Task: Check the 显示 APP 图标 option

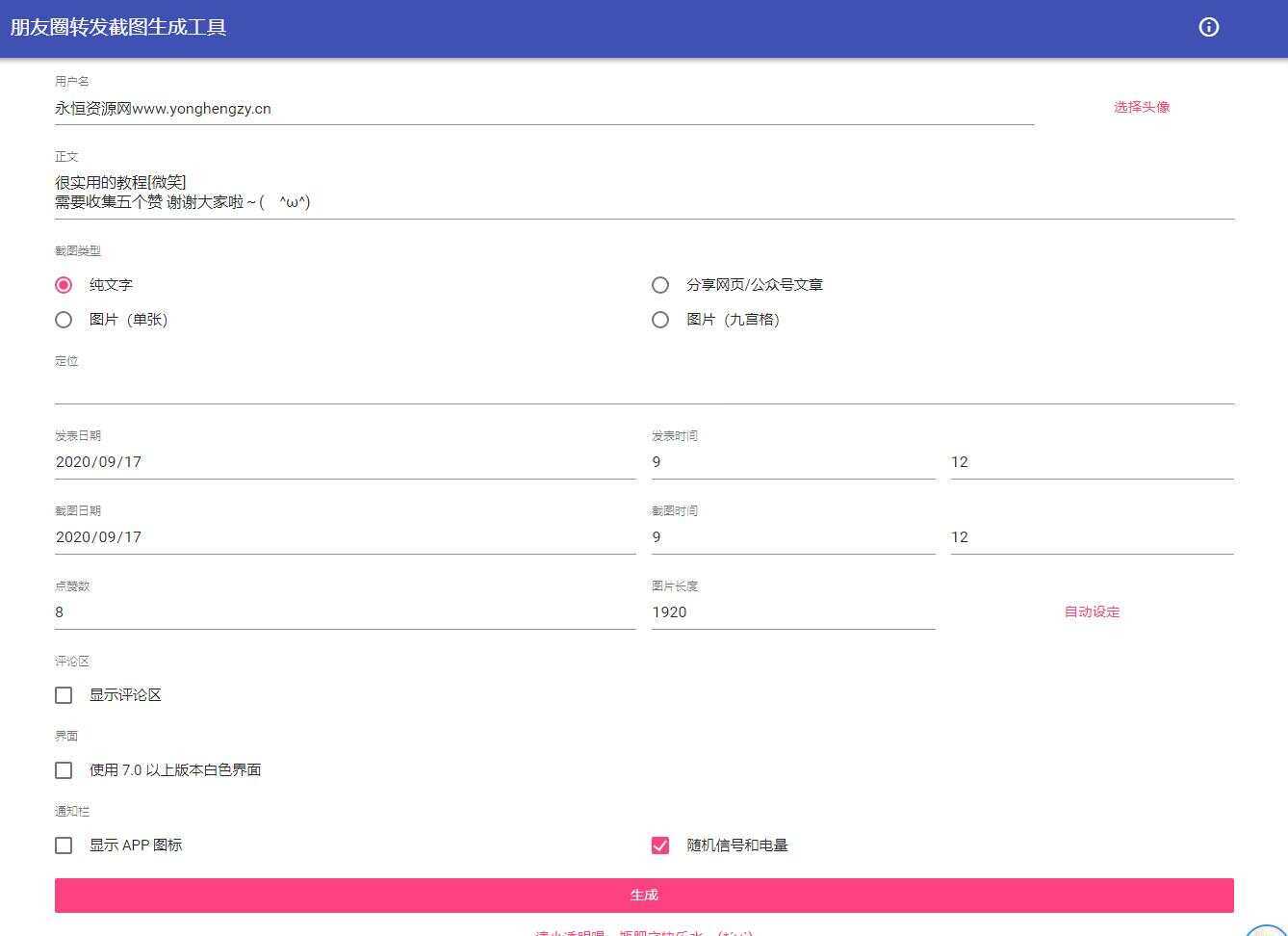Action: click(x=64, y=845)
